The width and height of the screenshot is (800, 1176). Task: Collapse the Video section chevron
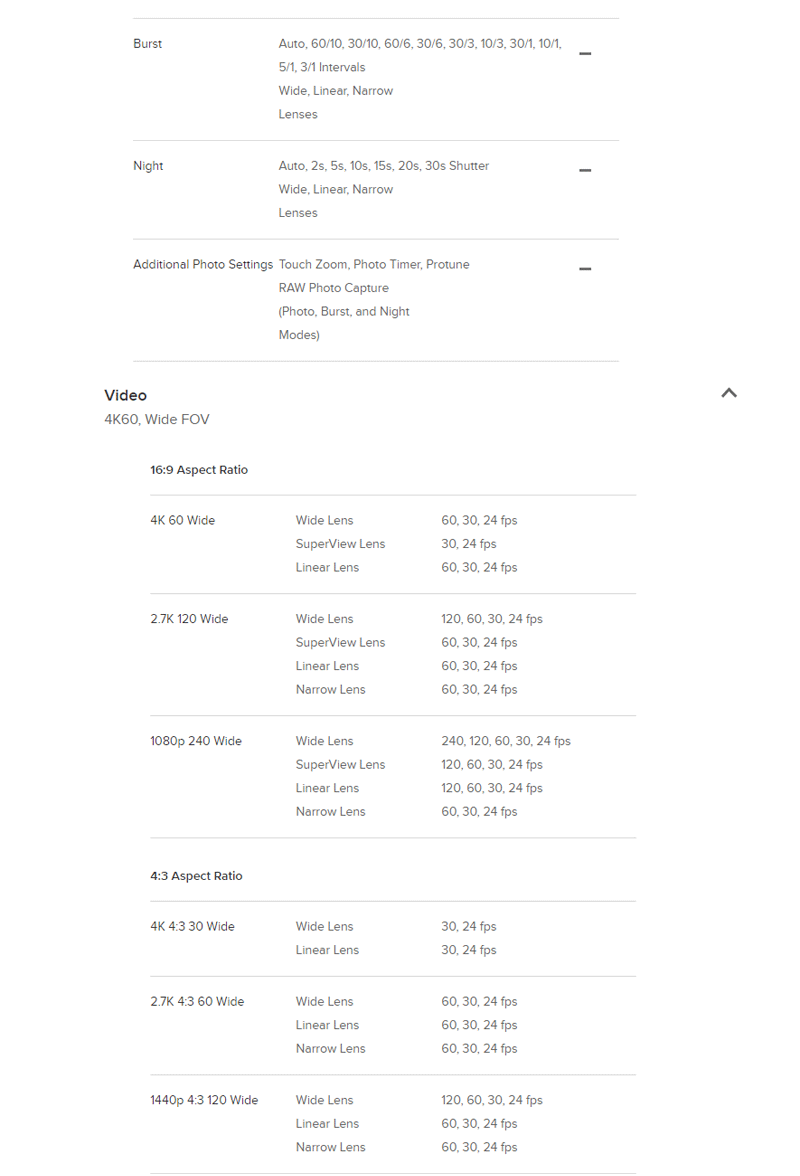tap(729, 393)
